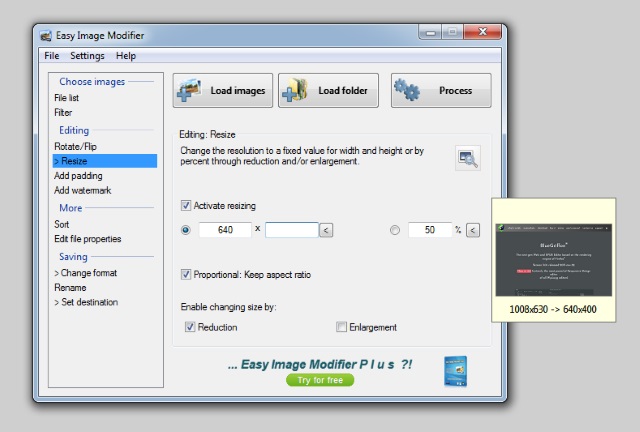The image size is (640, 432).
Task: Open the Help menu
Action: pyautogui.click(x=125, y=56)
